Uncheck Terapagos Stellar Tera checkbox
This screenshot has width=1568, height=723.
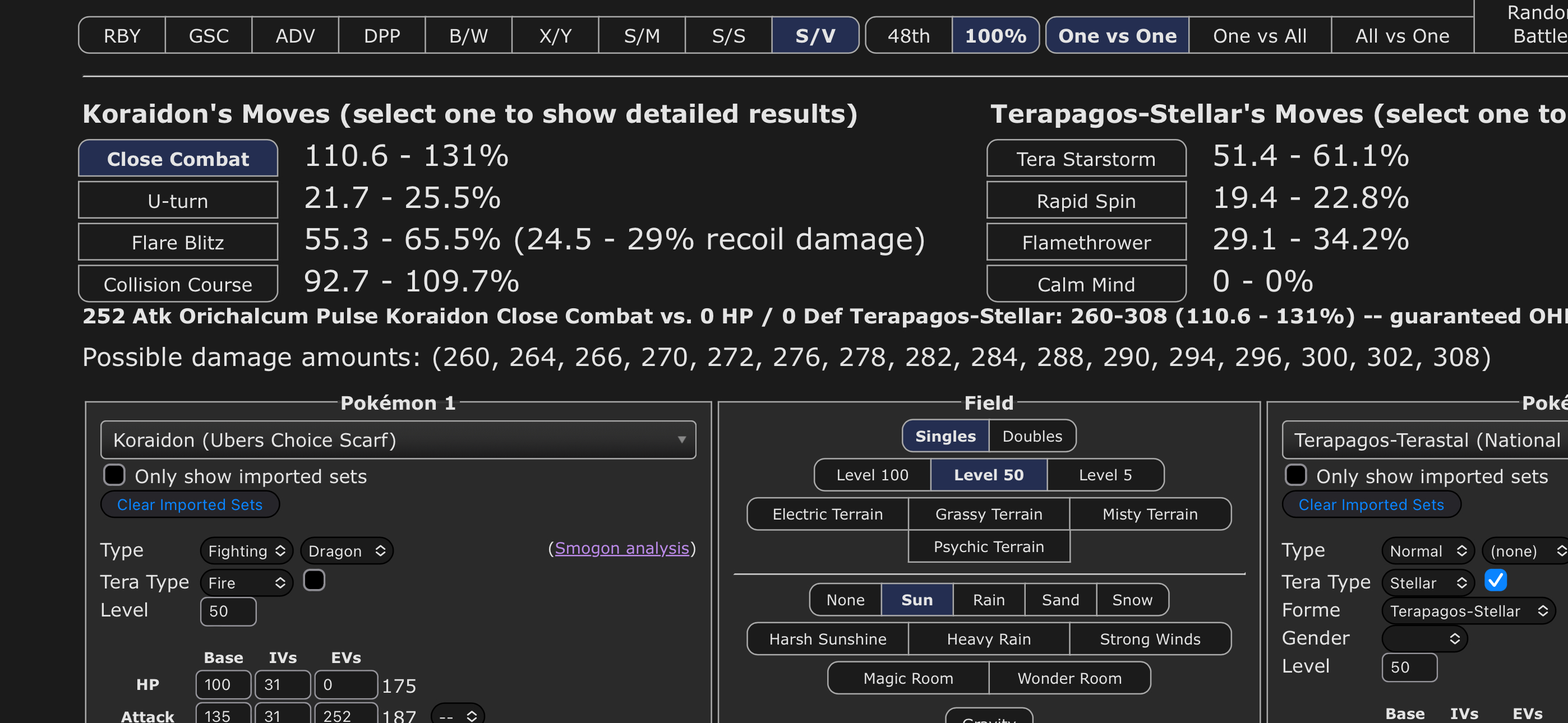(1495, 581)
